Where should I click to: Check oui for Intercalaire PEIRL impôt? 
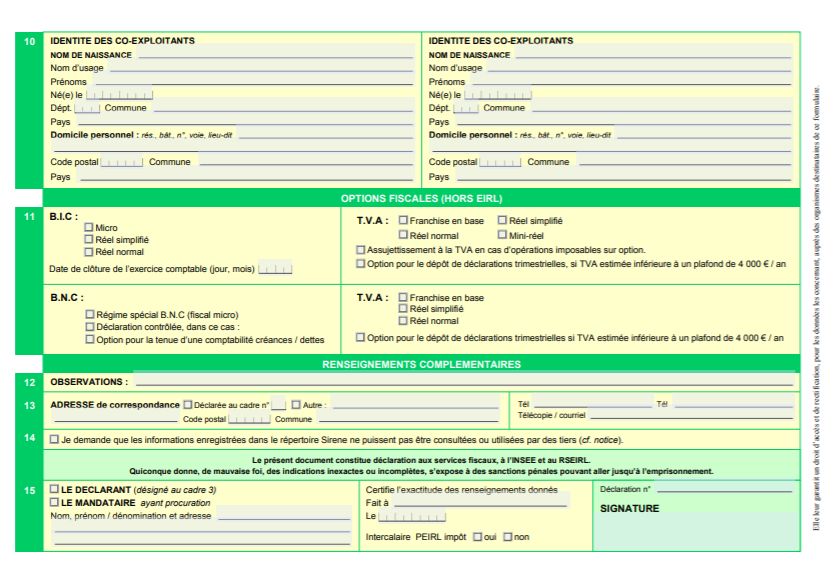[x=477, y=537]
